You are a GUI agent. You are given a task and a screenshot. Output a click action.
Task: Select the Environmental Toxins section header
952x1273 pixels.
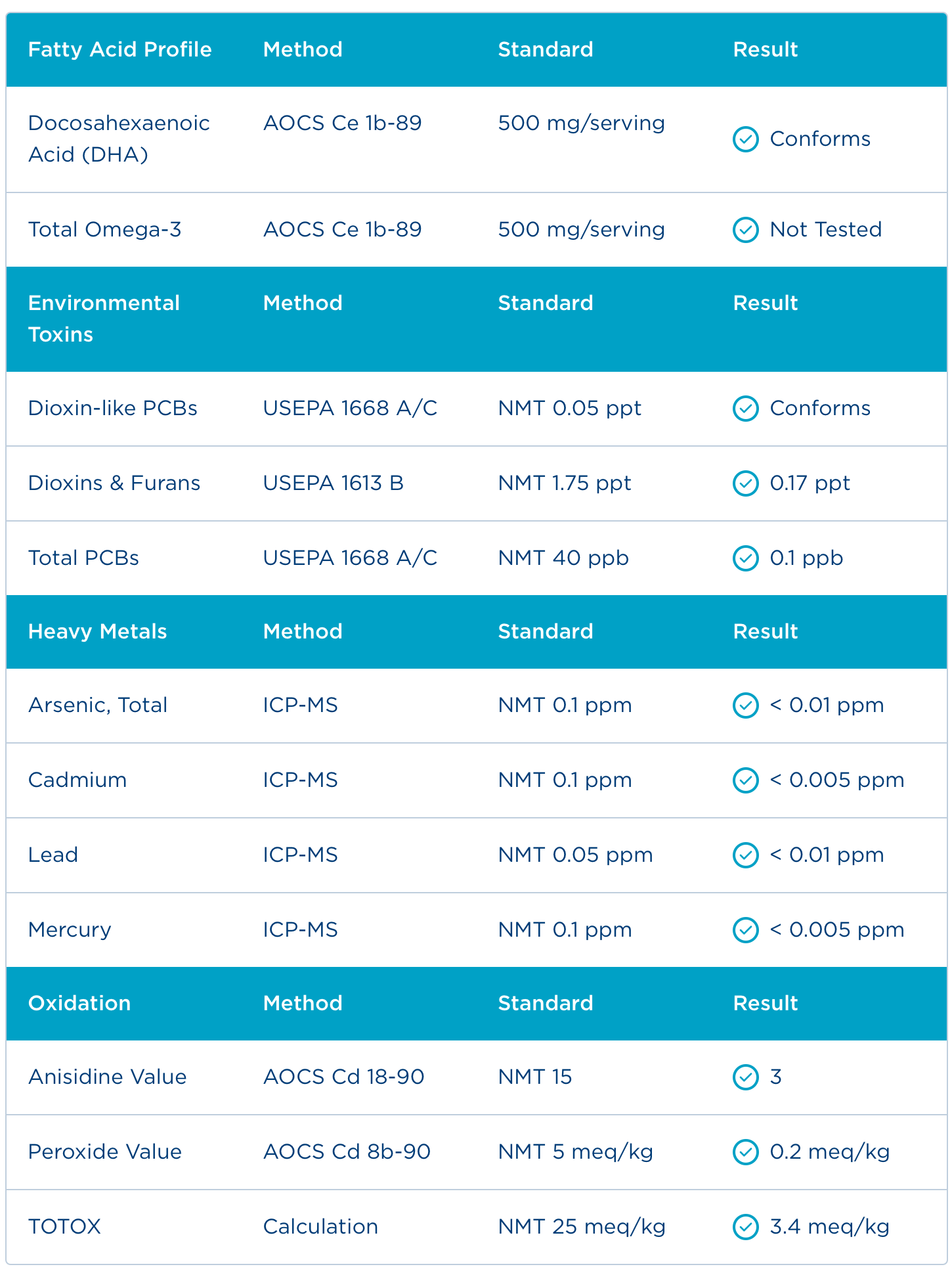(104, 319)
